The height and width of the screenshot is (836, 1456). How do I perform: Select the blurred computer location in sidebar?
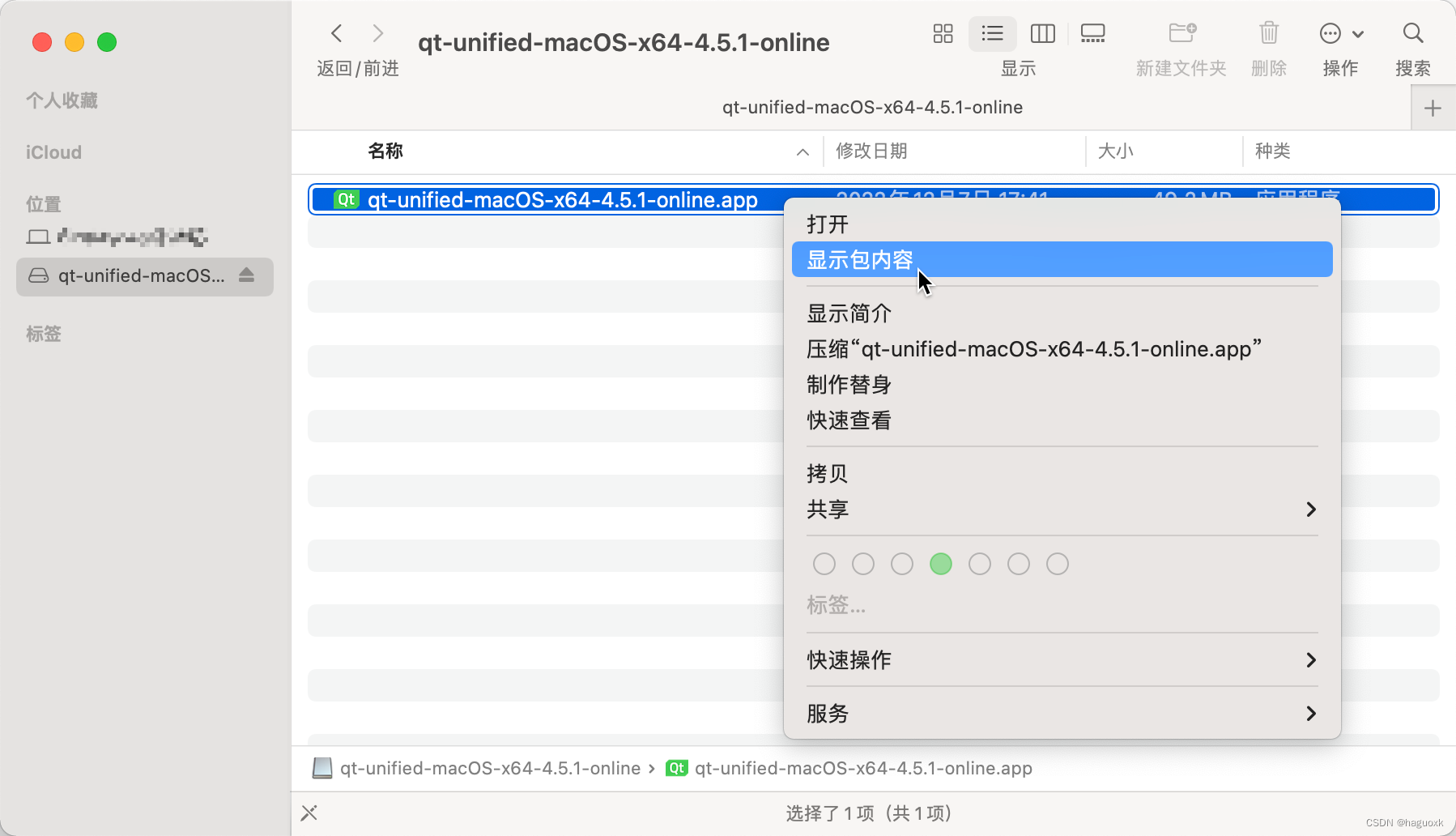pos(117,237)
